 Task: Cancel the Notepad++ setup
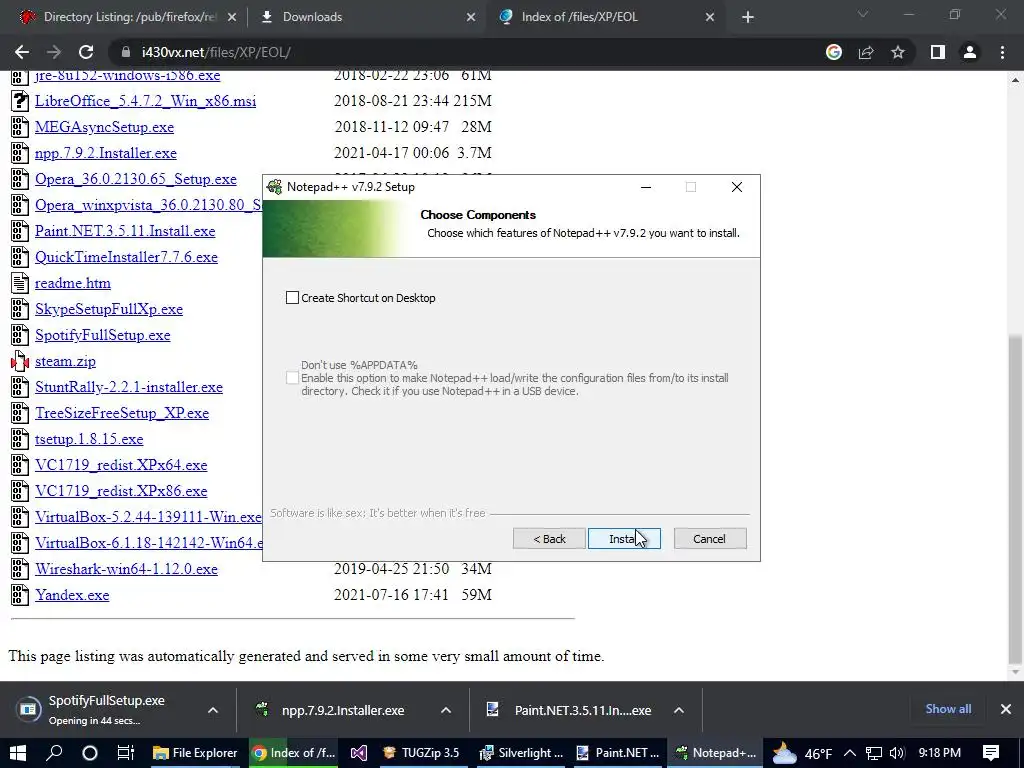(x=710, y=539)
